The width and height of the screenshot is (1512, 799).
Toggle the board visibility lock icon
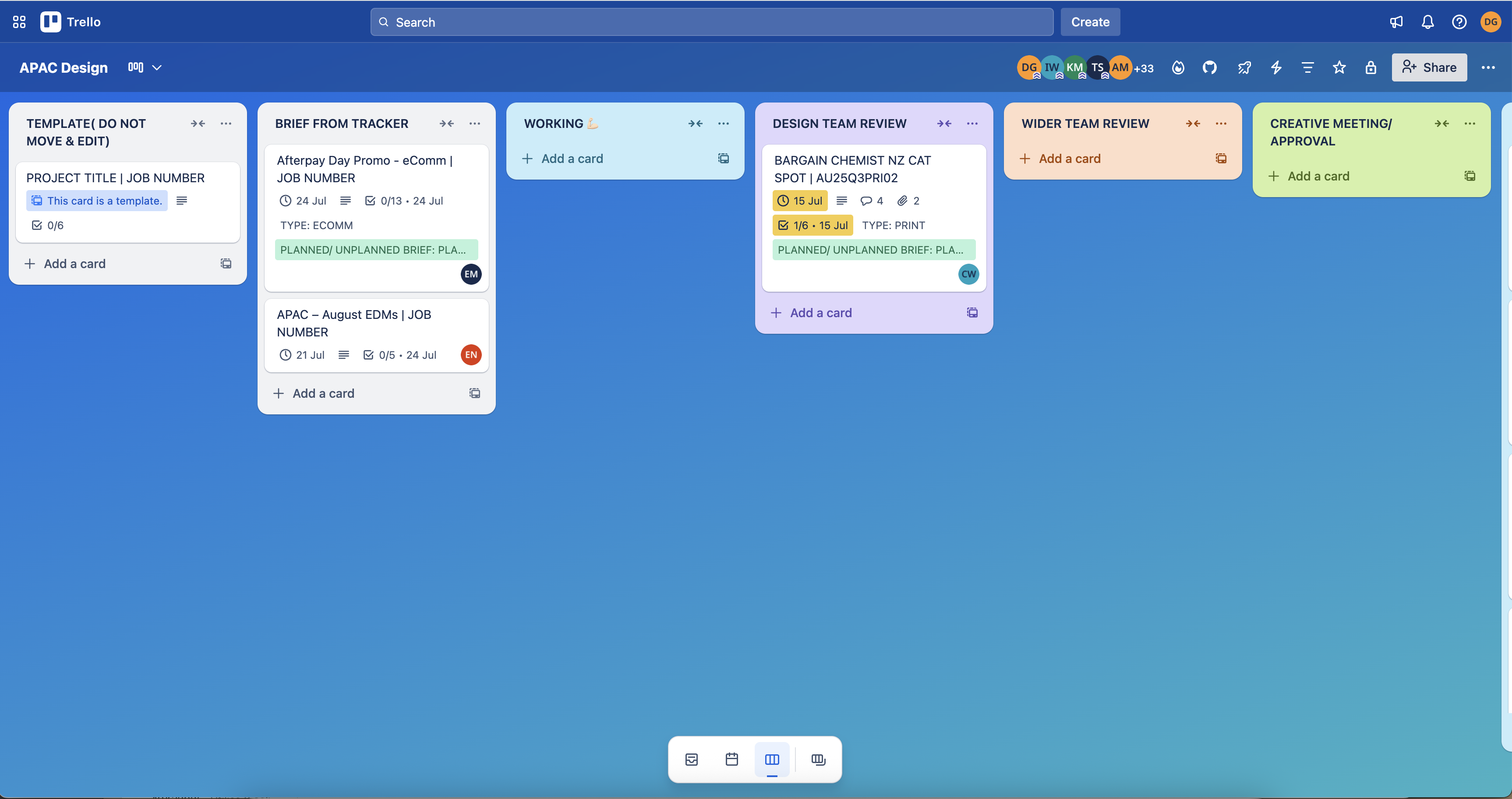click(1371, 67)
